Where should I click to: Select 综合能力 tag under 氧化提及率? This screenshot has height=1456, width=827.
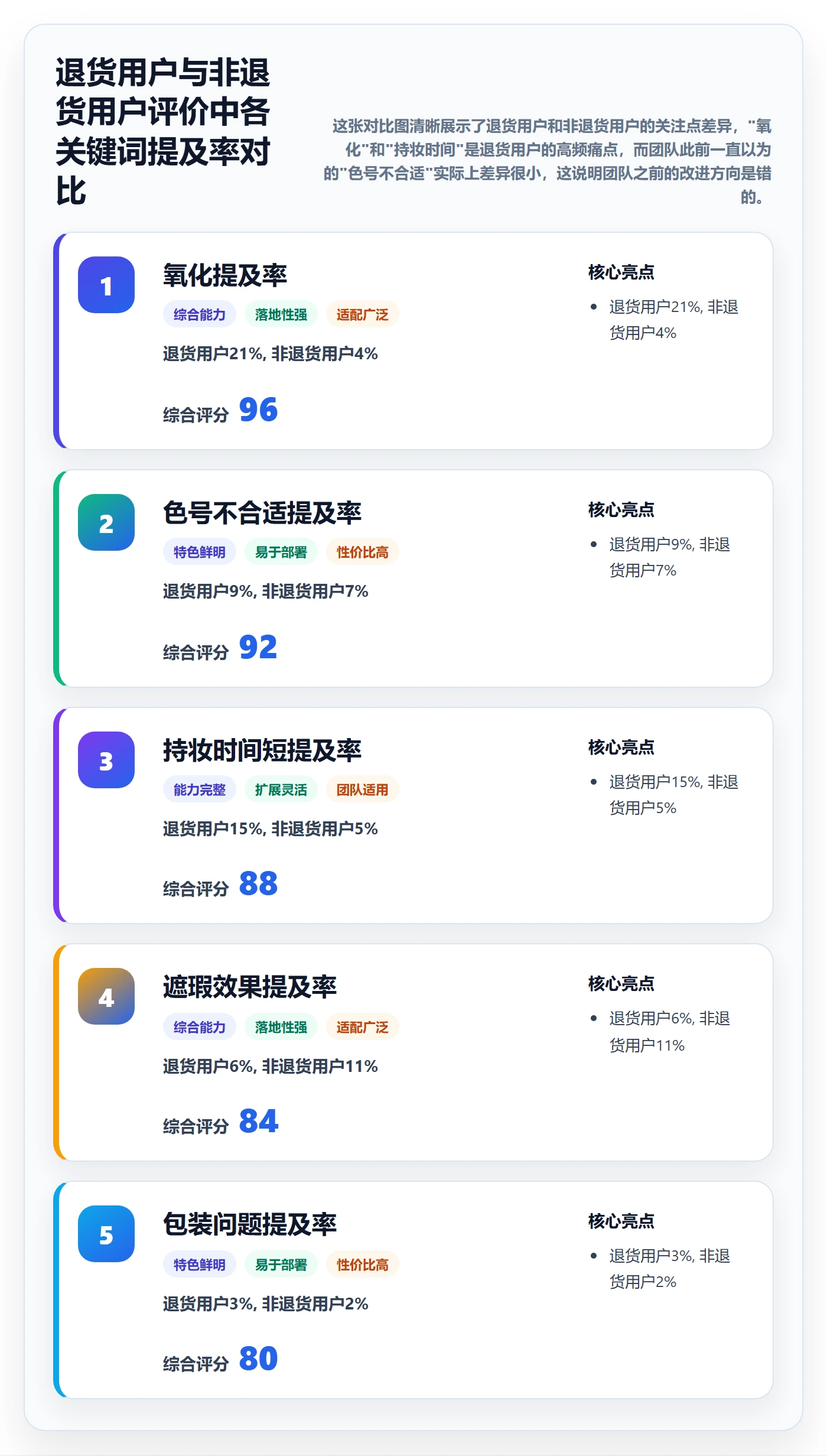(200, 314)
